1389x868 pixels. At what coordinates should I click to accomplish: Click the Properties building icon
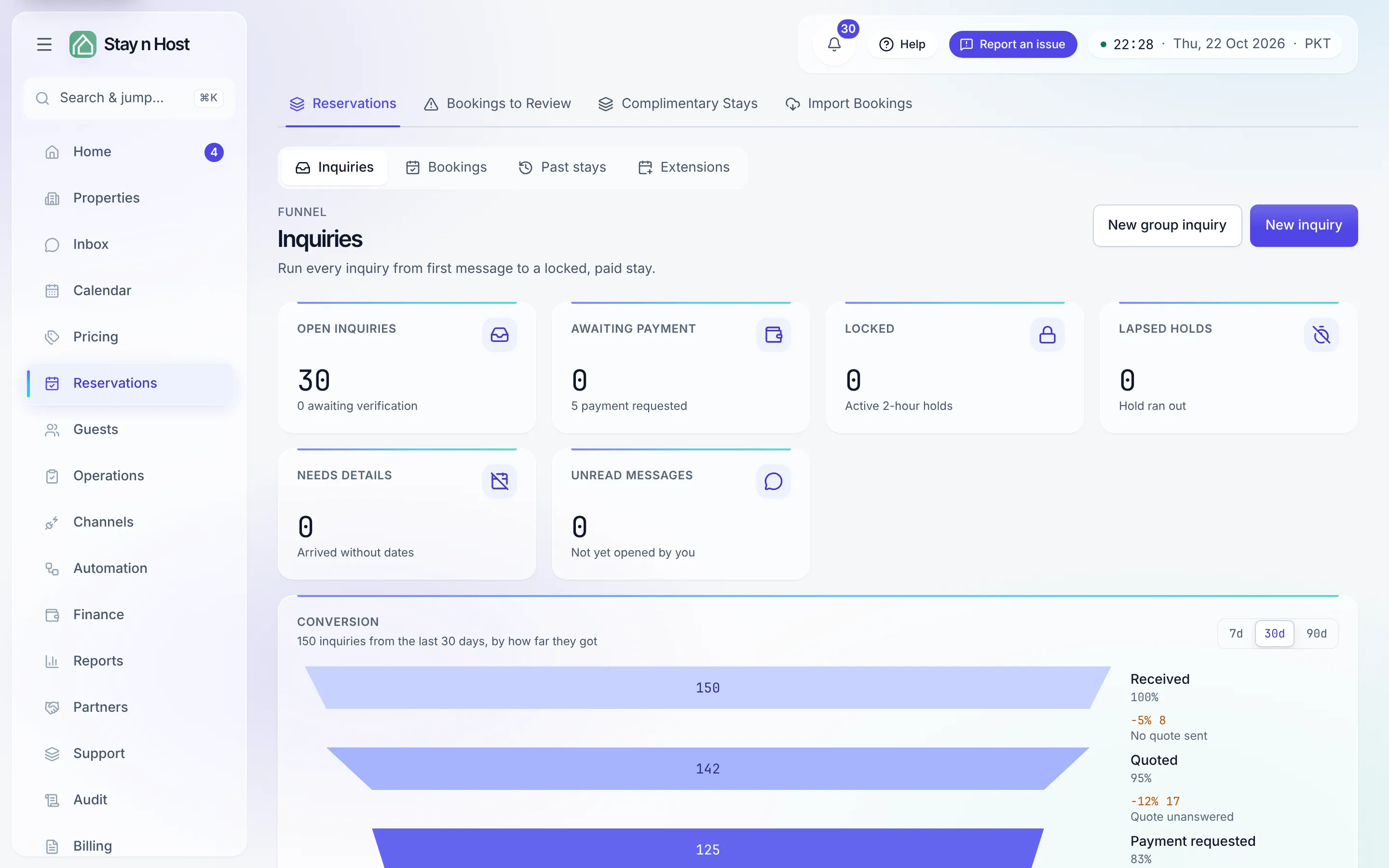52,198
